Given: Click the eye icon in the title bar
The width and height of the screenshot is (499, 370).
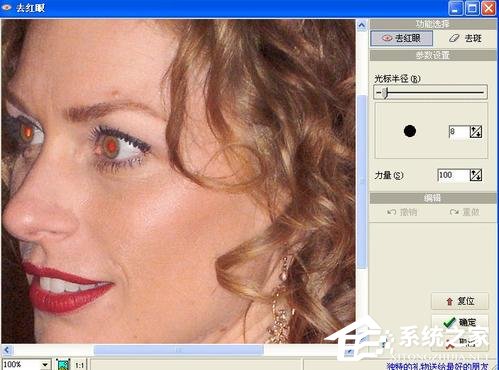Looking at the screenshot, I should tap(6, 7).
